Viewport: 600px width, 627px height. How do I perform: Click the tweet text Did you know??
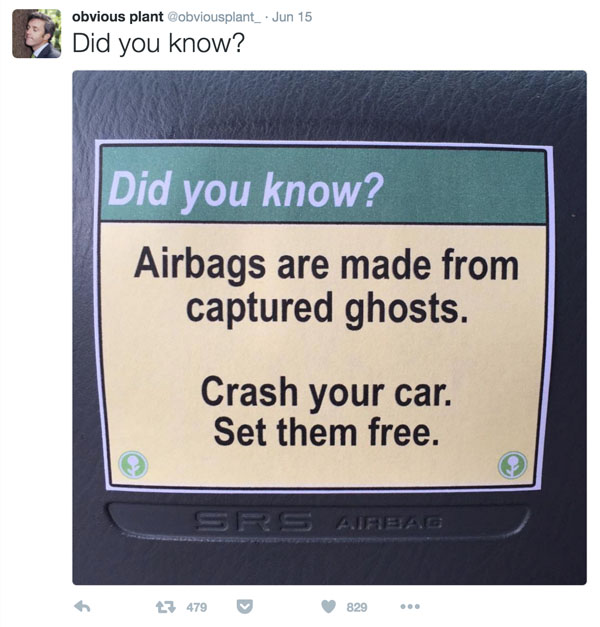coord(158,43)
